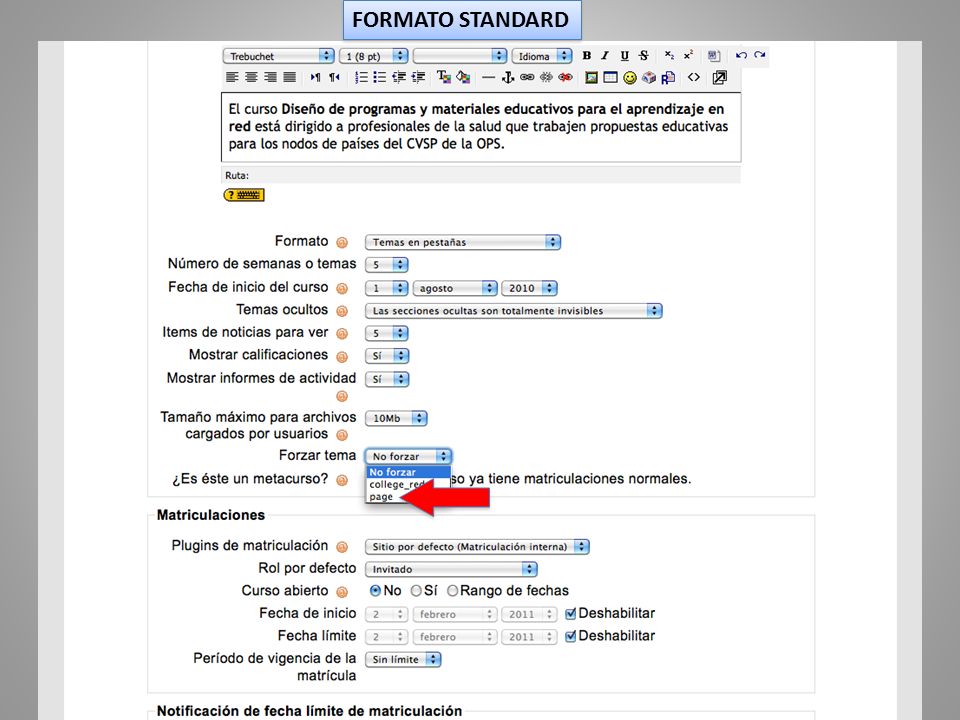Open help for Curso abierto

tap(342, 592)
